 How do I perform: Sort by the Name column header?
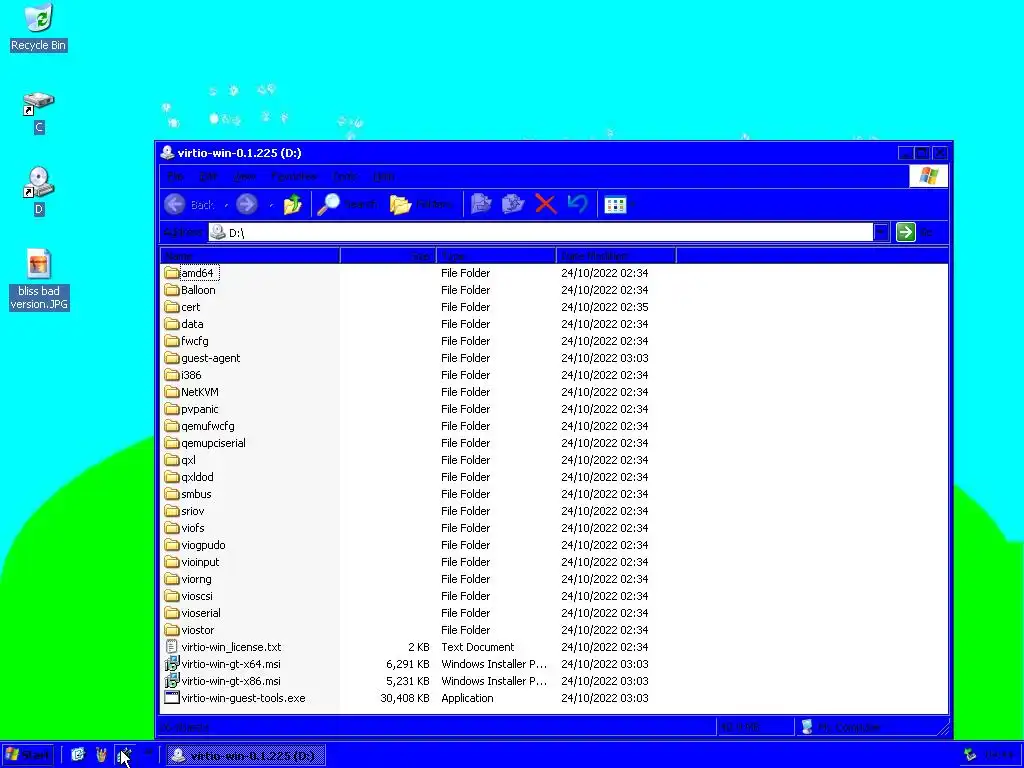coord(250,256)
